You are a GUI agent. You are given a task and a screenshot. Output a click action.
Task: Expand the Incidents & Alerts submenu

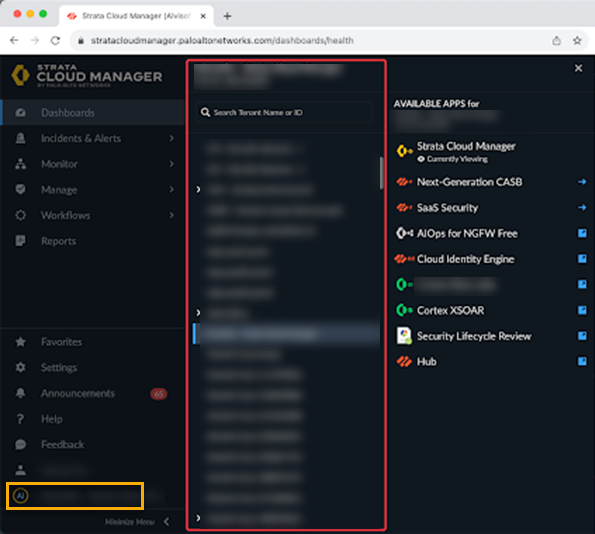point(172,138)
